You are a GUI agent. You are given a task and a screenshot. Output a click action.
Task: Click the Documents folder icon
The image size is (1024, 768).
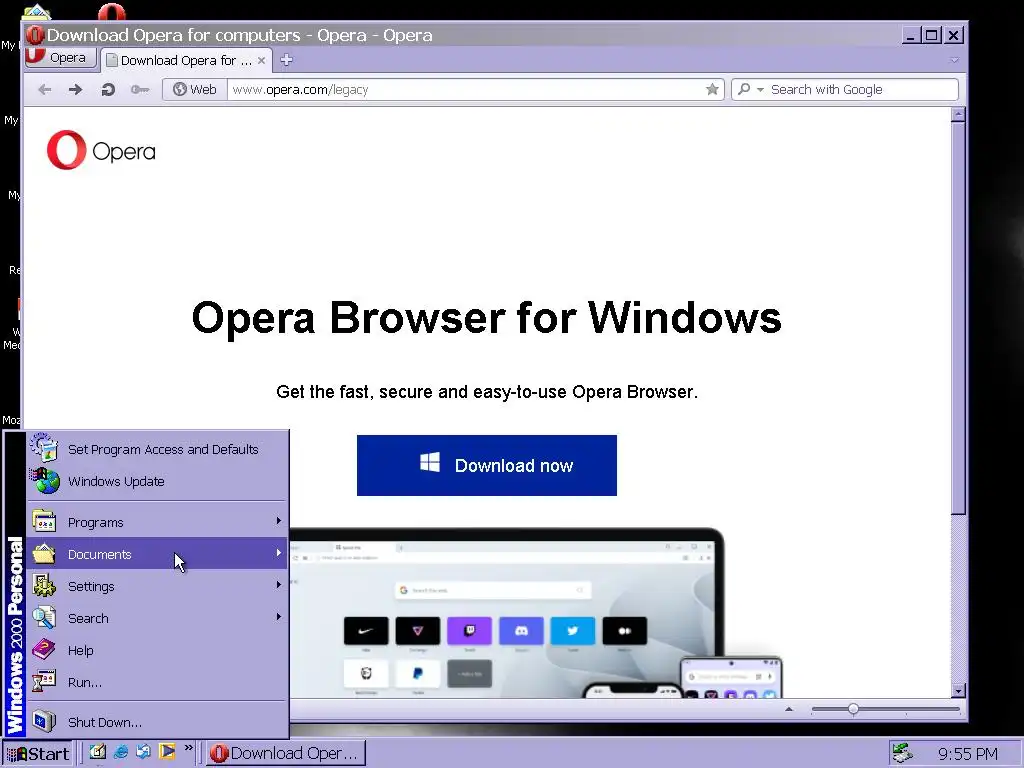click(44, 554)
